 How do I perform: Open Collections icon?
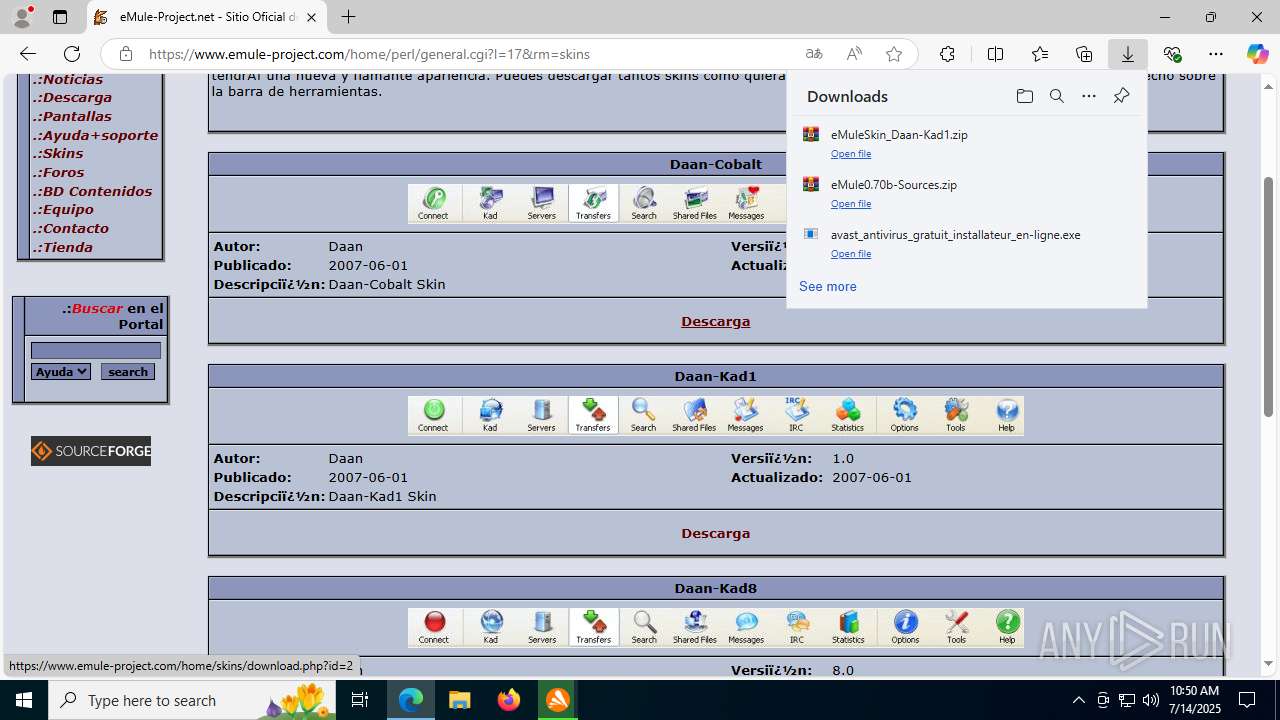tap(1084, 54)
